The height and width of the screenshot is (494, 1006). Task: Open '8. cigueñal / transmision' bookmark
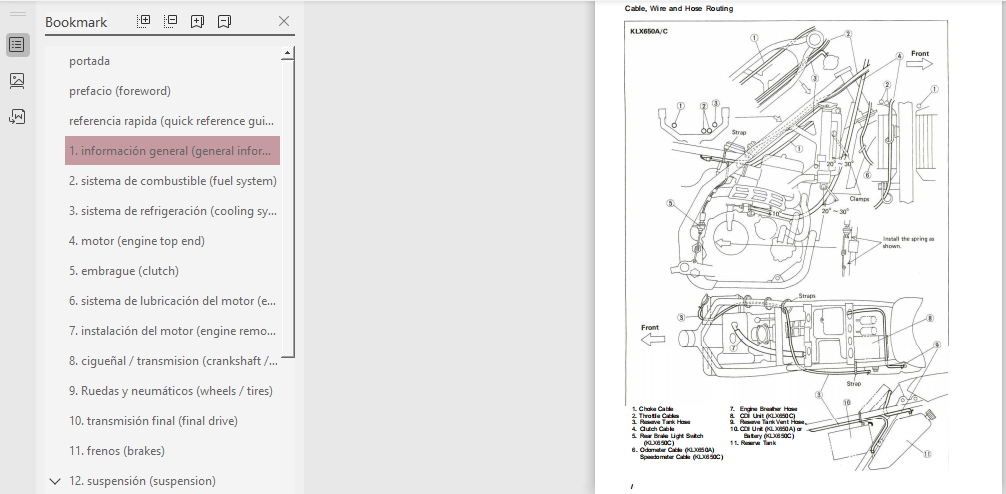[173, 361]
